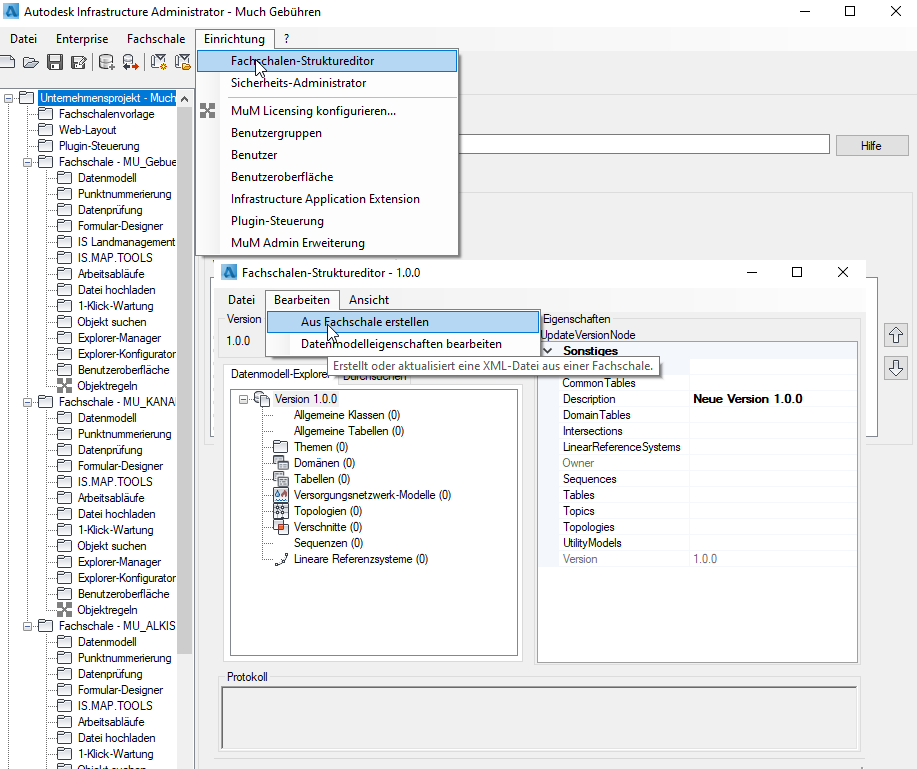Viewport: 917px width, 769px height.
Task: Open the Ansicht menu in Struktureditor
Action: coord(369,299)
